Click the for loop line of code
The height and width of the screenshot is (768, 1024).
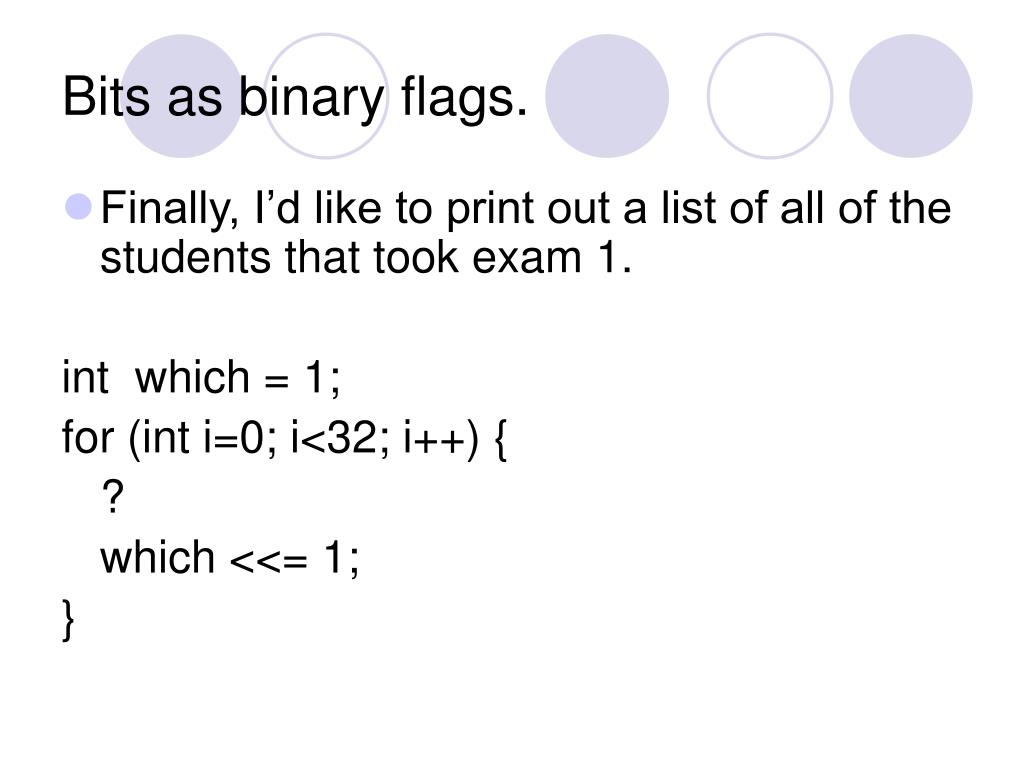tap(284, 438)
